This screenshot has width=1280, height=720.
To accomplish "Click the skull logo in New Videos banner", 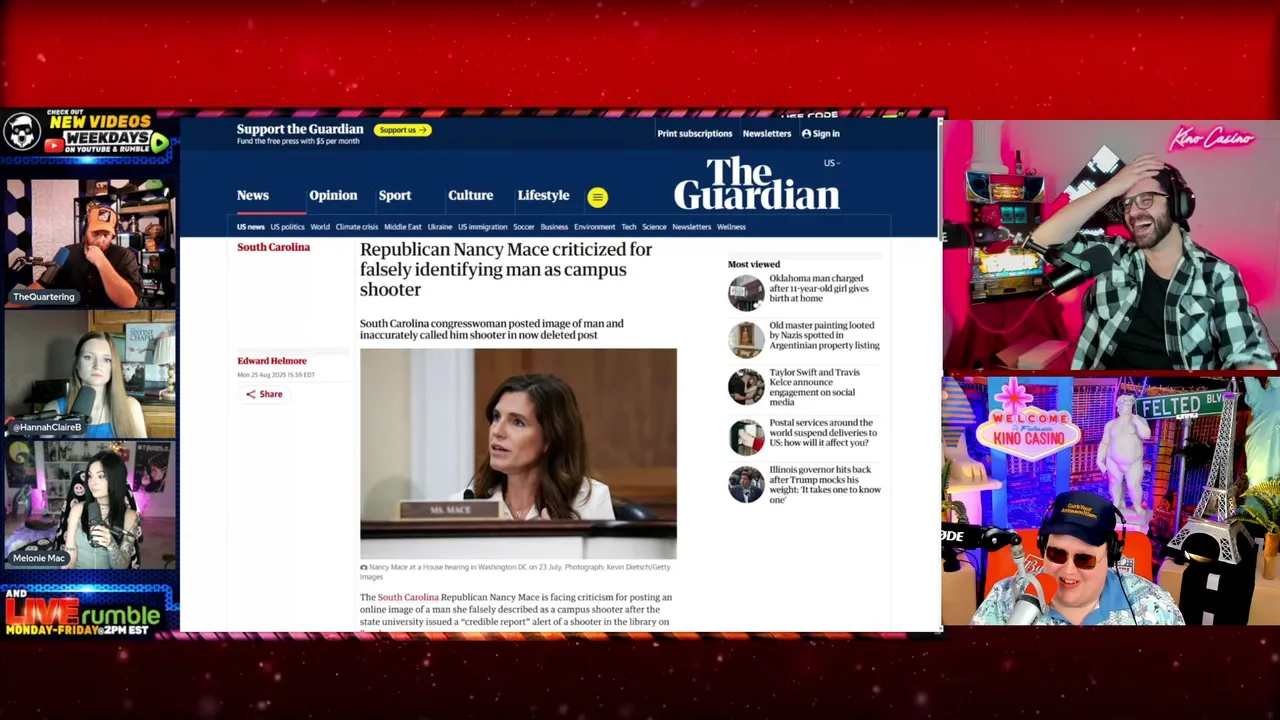I will [x=22, y=131].
